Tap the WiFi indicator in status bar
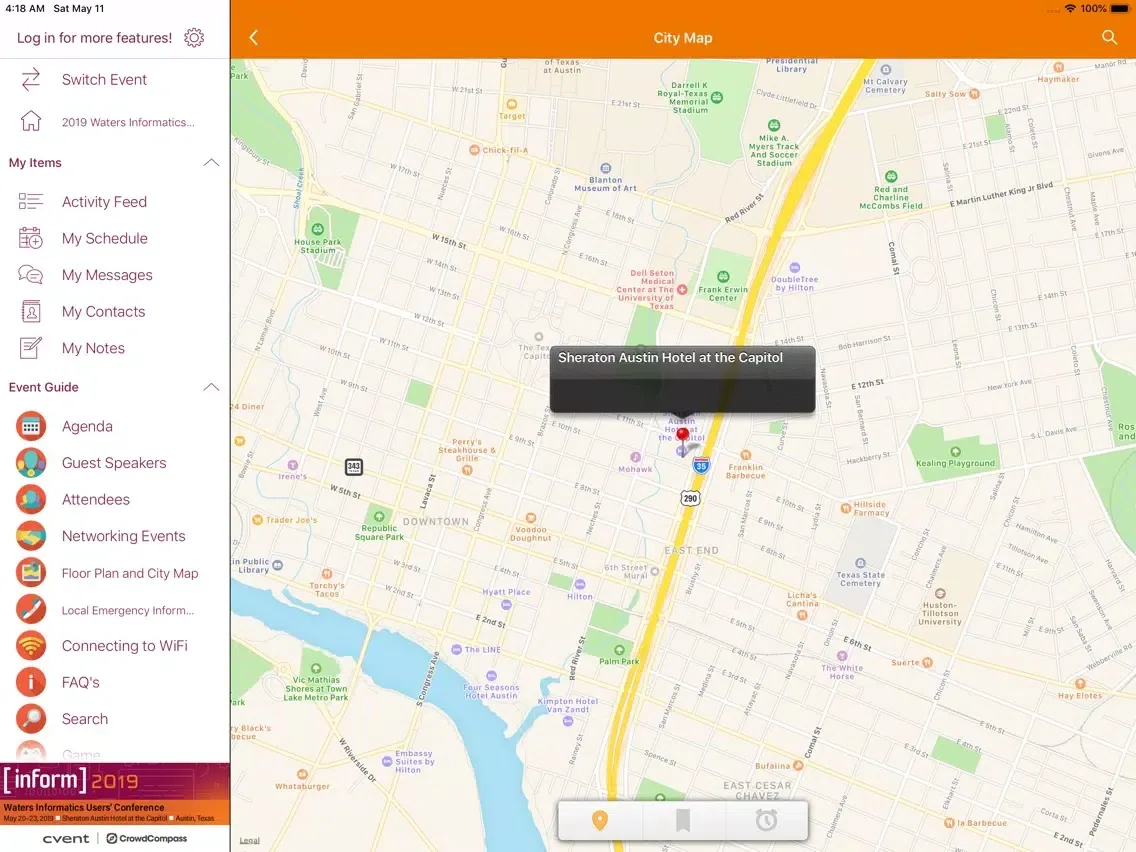Screen dimensions: 1136x852 click(1070, 9)
